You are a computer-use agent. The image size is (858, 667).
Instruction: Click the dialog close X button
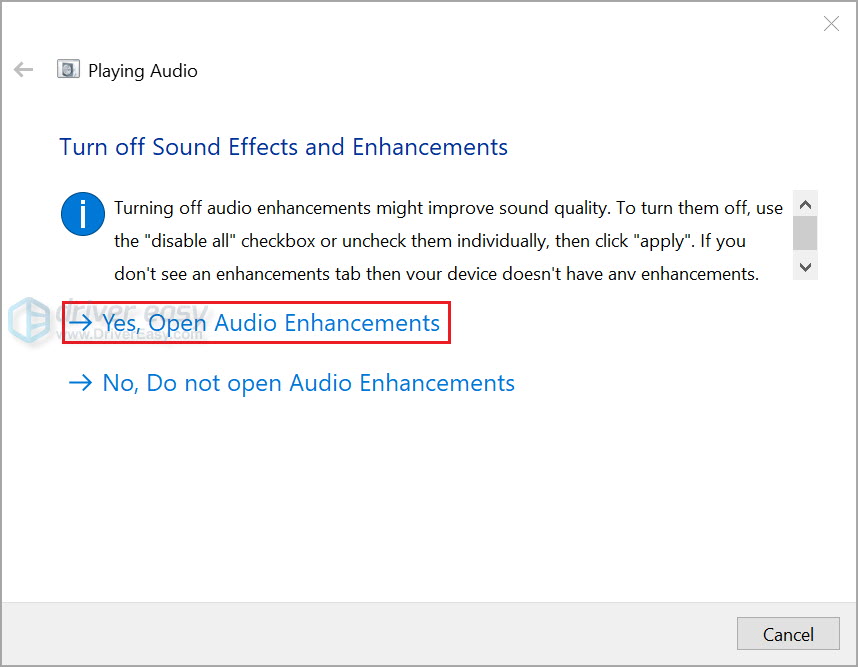pyautogui.click(x=831, y=23)
